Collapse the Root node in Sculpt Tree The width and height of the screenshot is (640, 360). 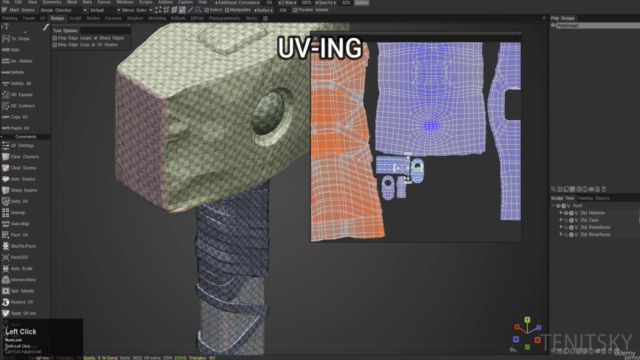pyautogui.click(x=553, y=206)
